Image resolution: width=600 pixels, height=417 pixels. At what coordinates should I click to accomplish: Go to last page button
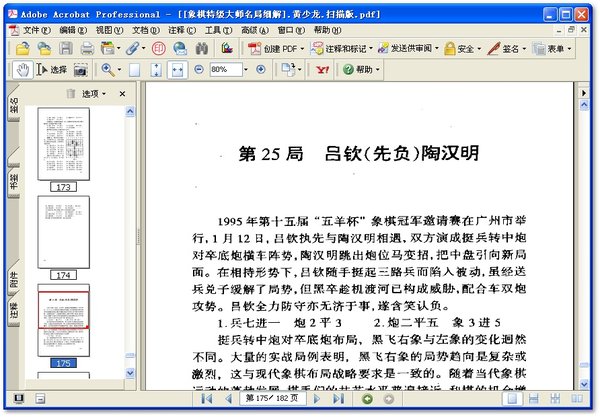tap(338, 399)
